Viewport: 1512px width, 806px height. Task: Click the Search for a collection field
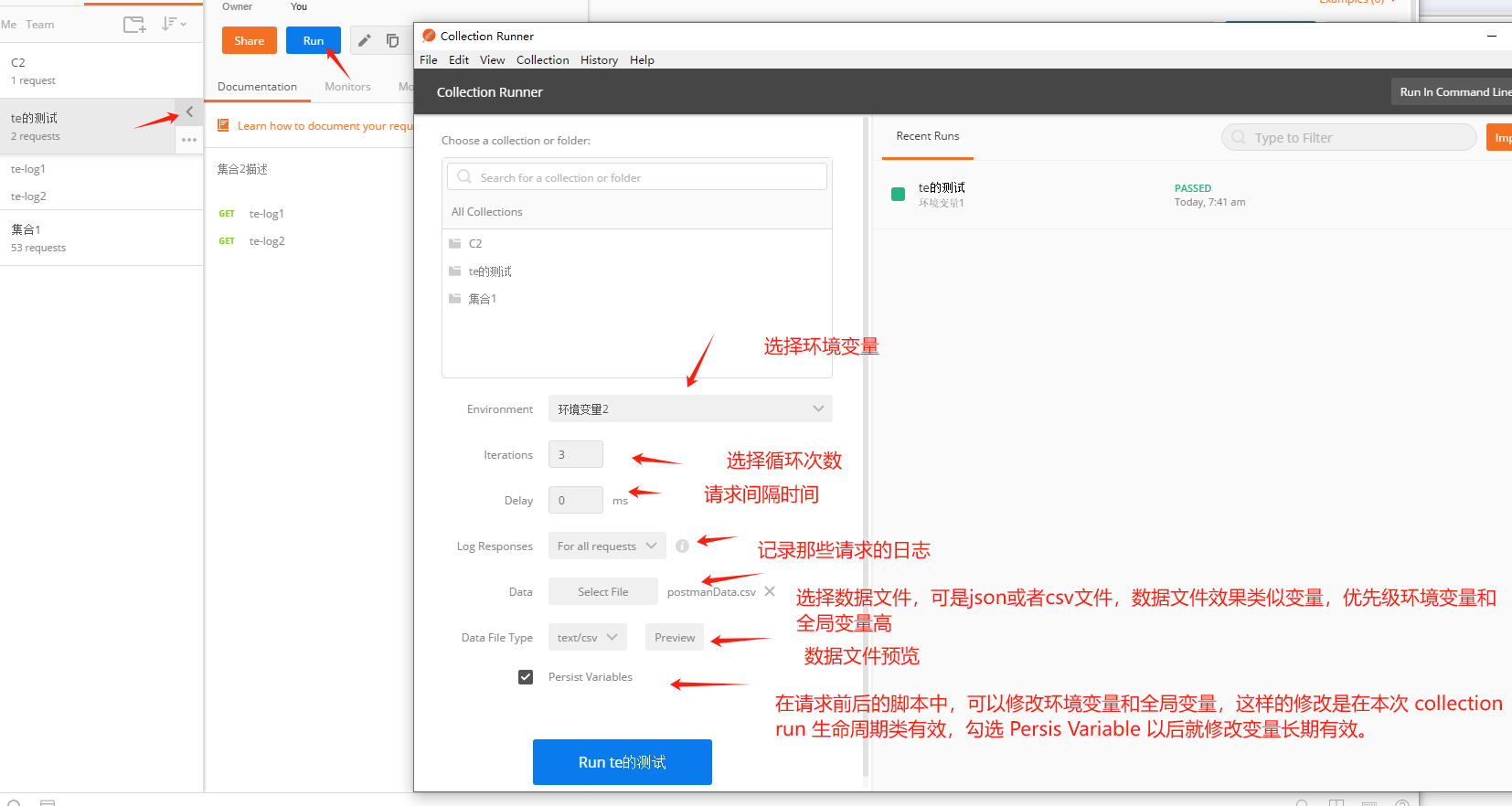click(637, 176)
